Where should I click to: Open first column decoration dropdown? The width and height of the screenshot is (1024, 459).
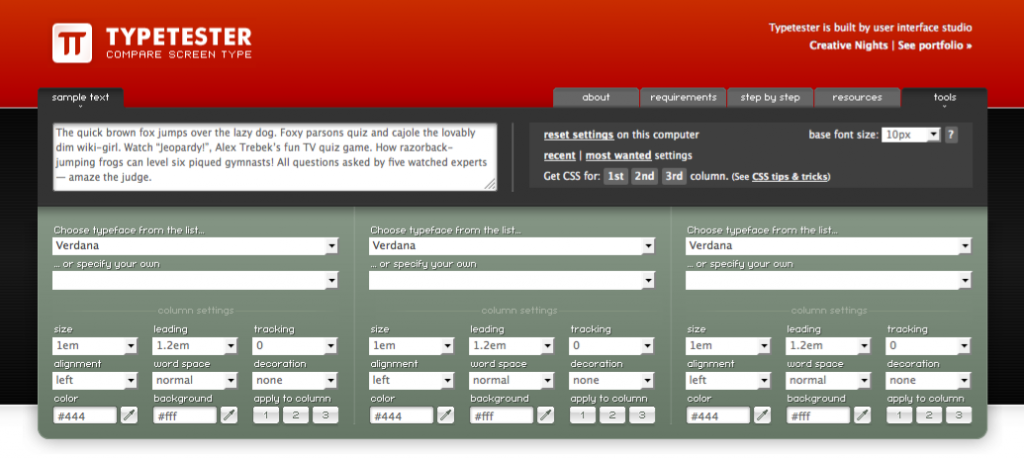[295, 381]
